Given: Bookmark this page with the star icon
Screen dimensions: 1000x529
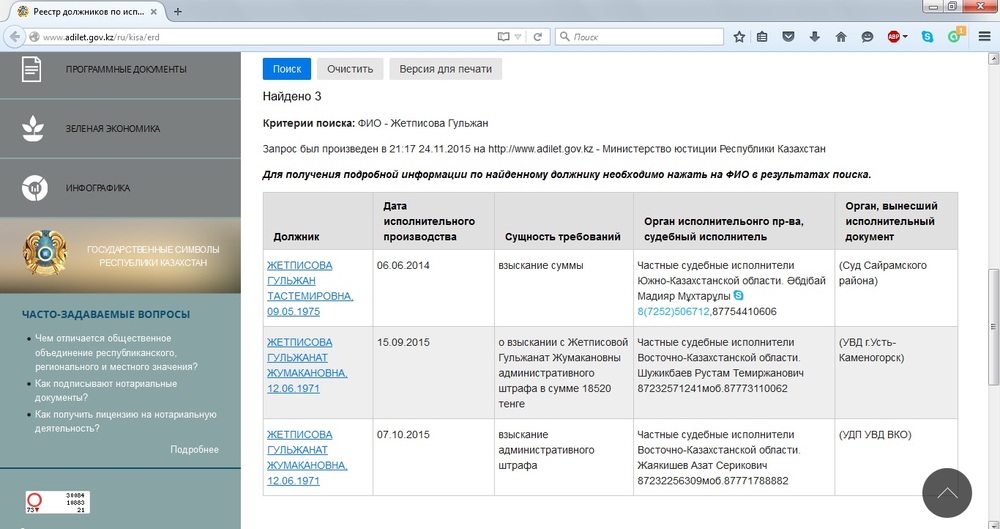Looking at the screenshot, I should pyautogui.click(x=739, y=37).
